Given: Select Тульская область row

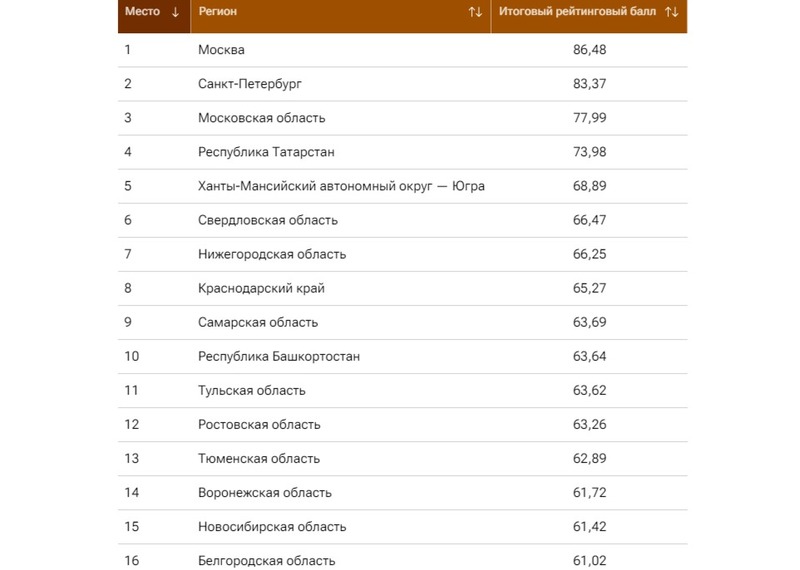Looking at the screenshot, I should (403, 390).
